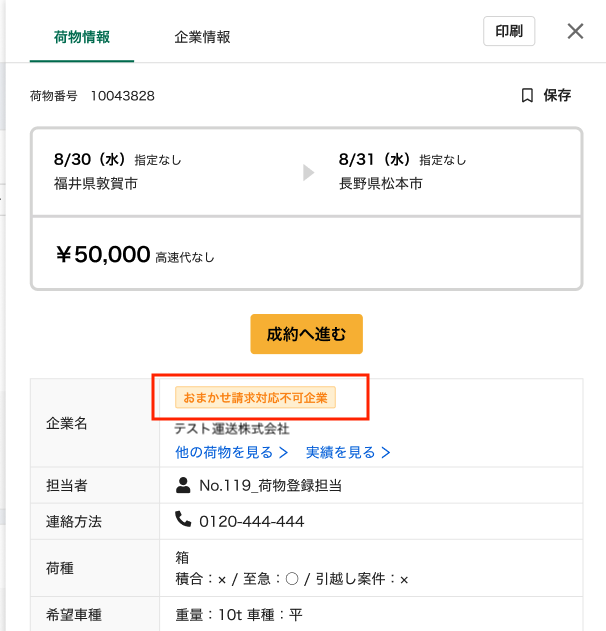Click destination 長野県松本市
Screen dimensions: 606x631
pos(381,184)
